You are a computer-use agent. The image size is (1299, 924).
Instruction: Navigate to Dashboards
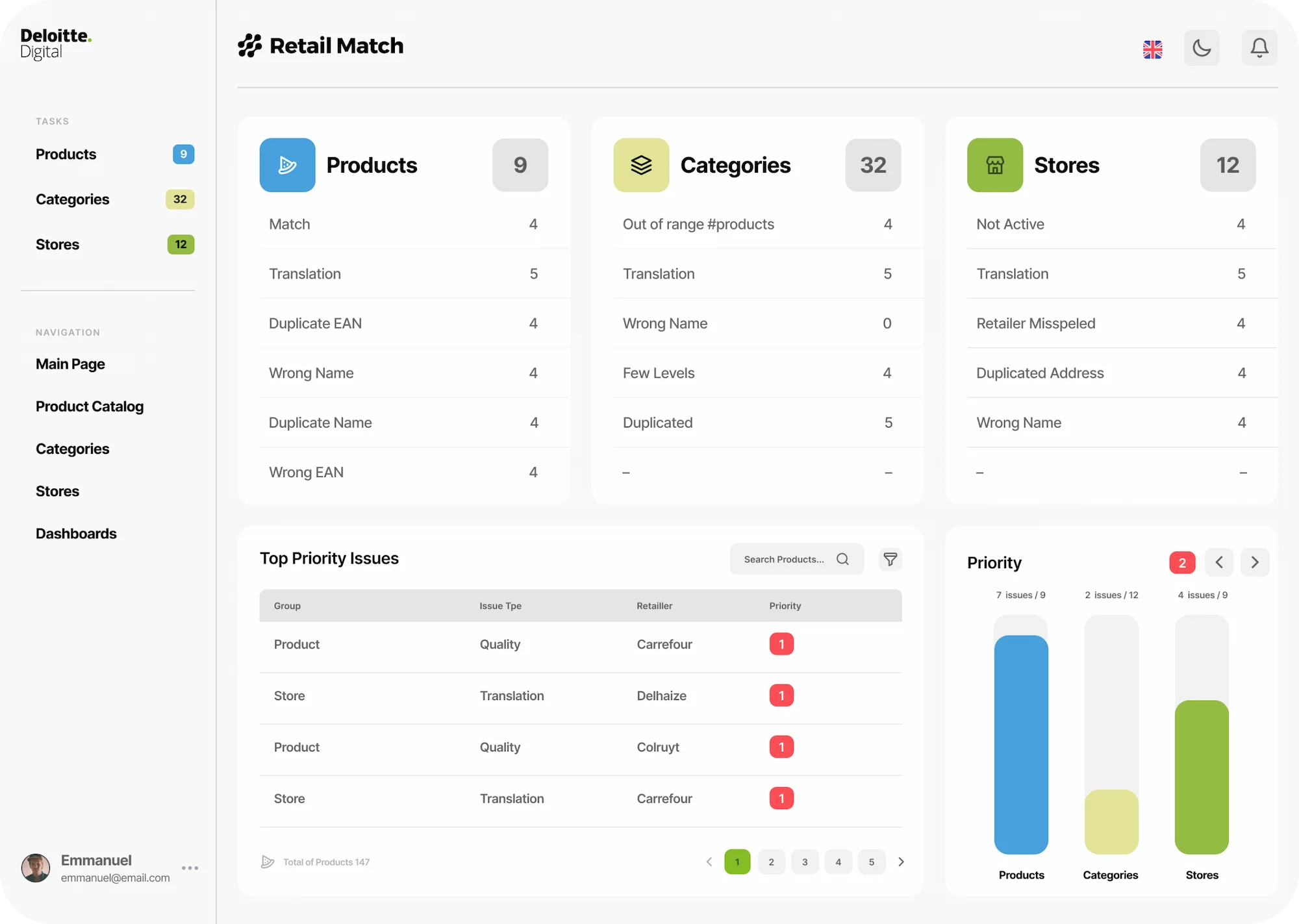click(76, 534)
